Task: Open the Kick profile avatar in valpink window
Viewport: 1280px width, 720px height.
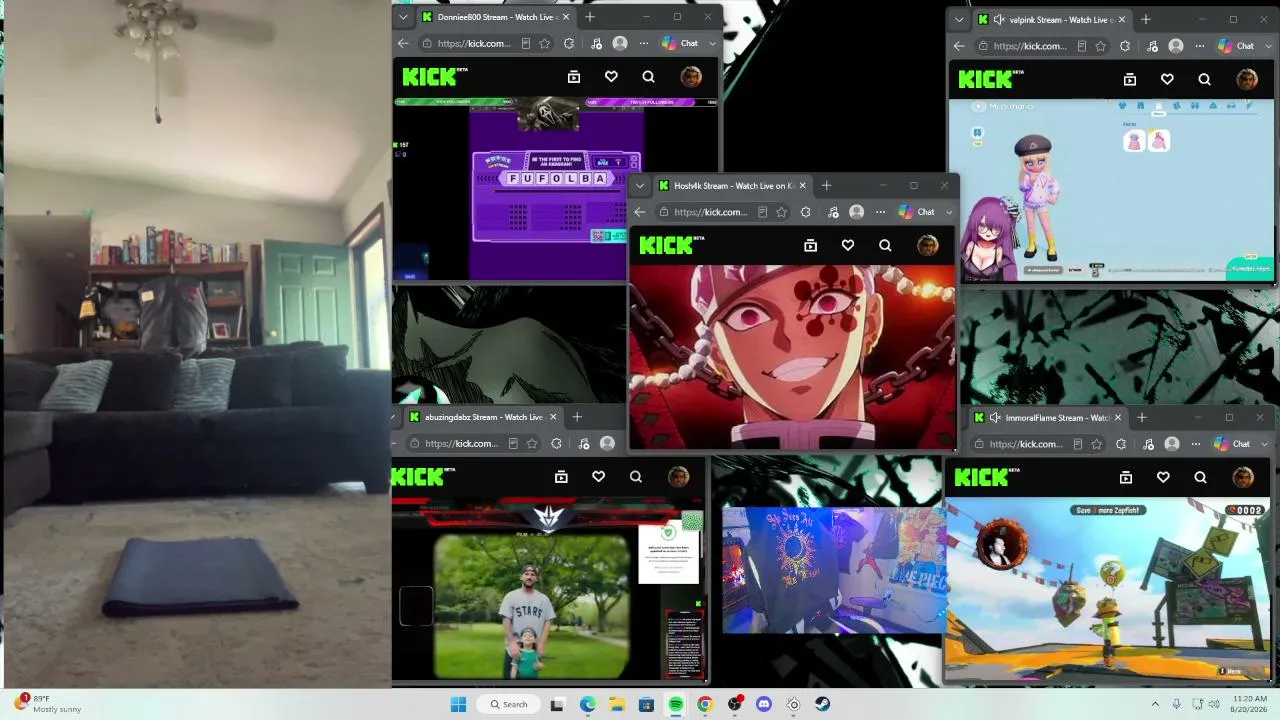Action: [x=1246, y=79]
